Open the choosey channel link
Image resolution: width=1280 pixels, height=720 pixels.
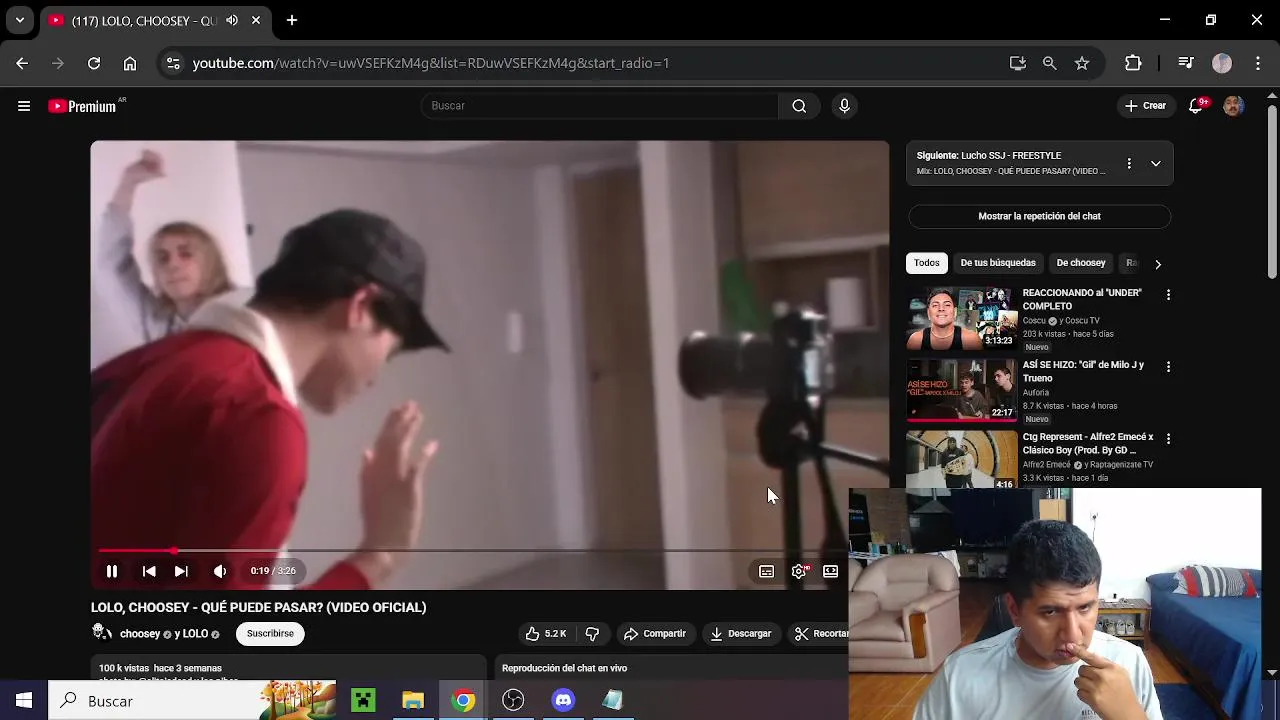click(x=140, y=634)
